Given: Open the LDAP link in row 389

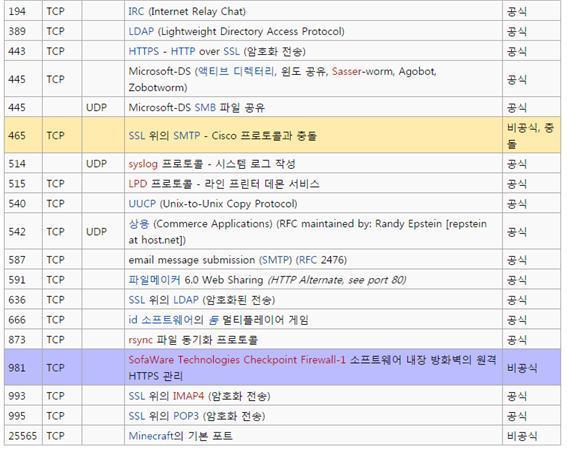Looking at the screenshot, I should click(x=141, y=31).
